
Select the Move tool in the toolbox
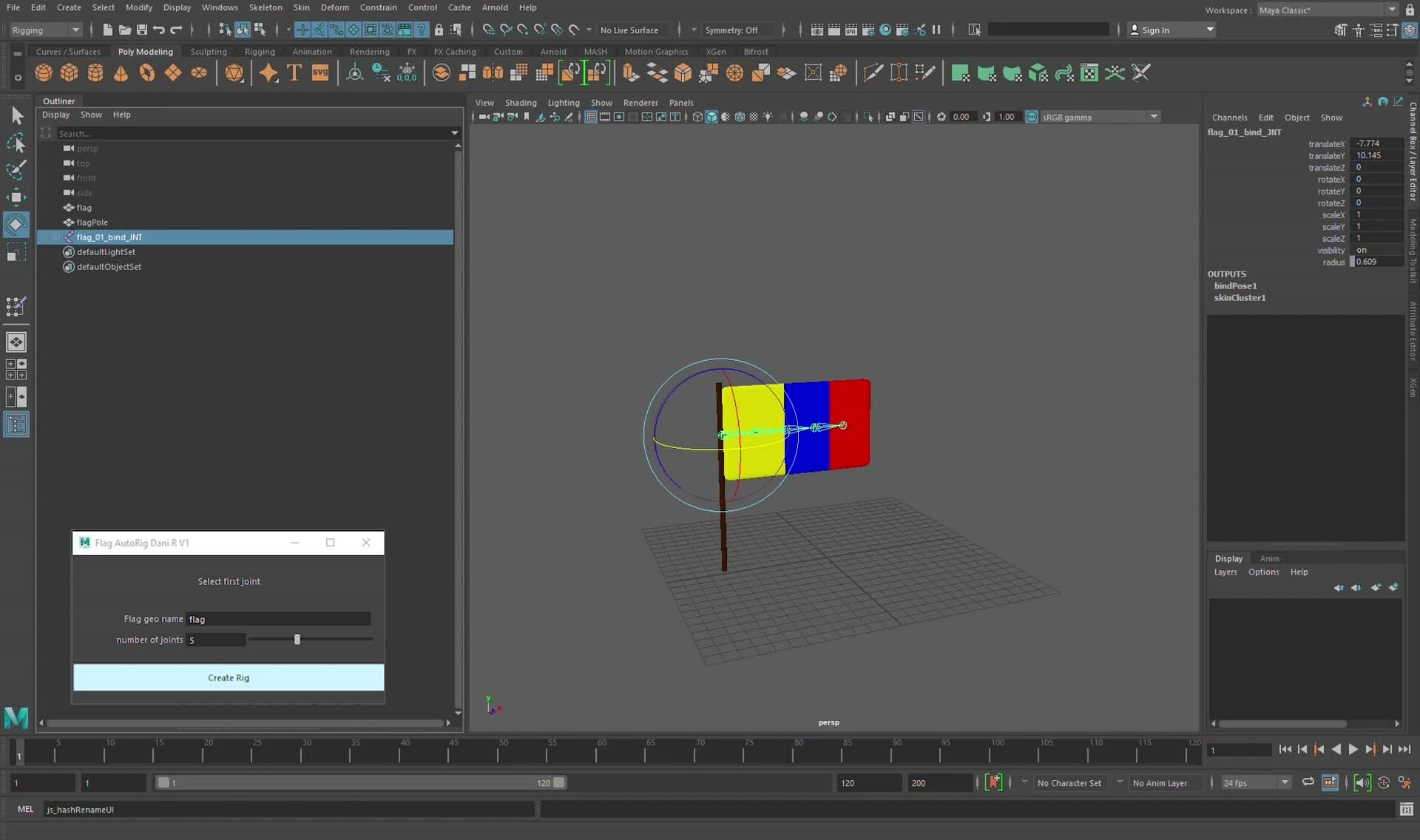pyautogui.click(x=16, y=196)
